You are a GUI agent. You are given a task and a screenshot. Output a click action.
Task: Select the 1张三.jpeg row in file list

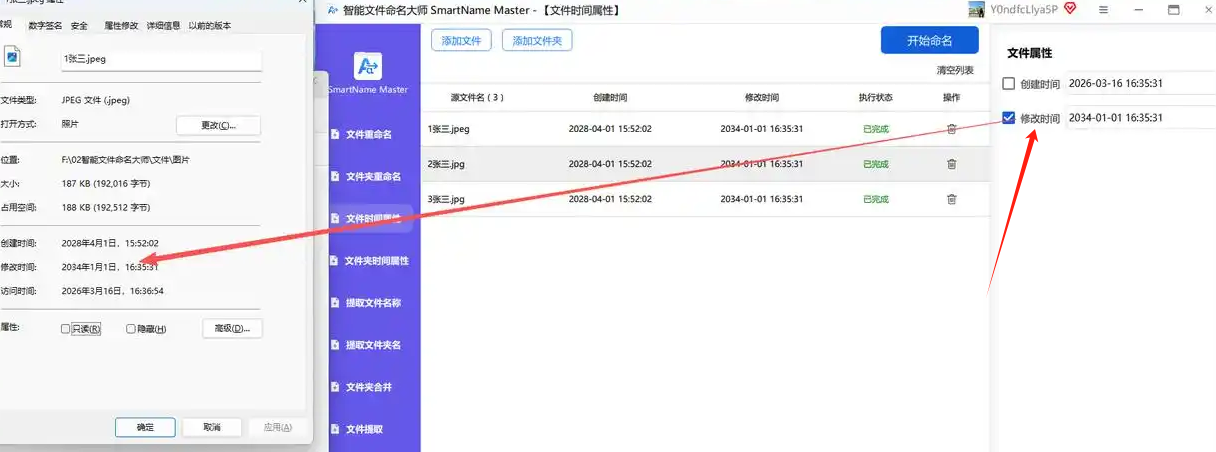pos(705,129)
